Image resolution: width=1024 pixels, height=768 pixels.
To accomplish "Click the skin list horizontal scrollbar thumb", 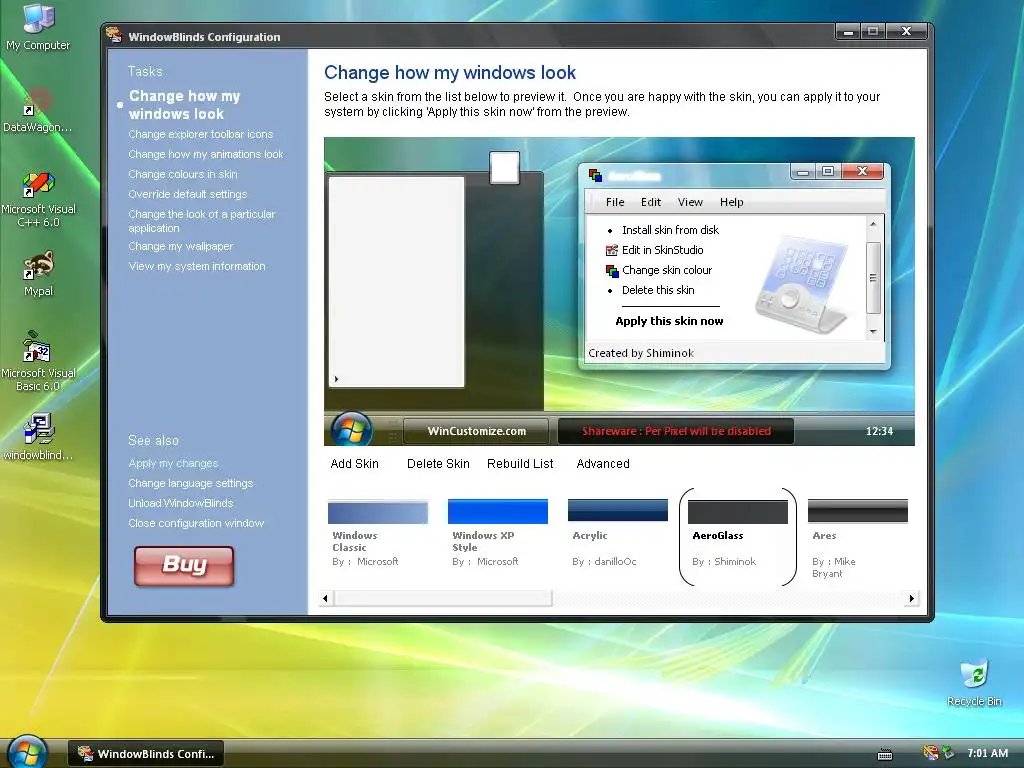I will pyautogui.click(x=443, y=598).
